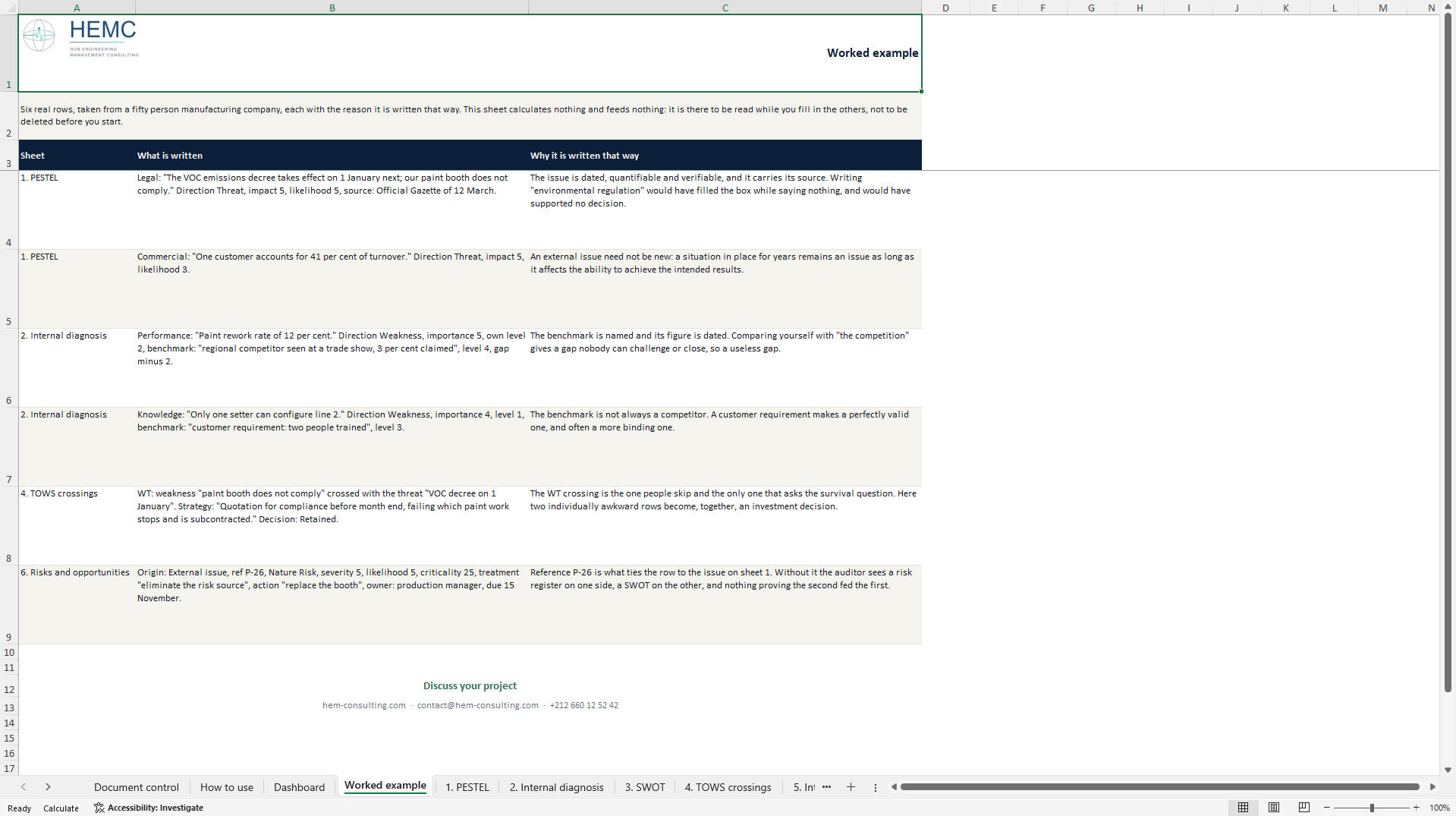Click the zoom slider handle
This screenshot has width=1456, height=816.
point(1372,808)
